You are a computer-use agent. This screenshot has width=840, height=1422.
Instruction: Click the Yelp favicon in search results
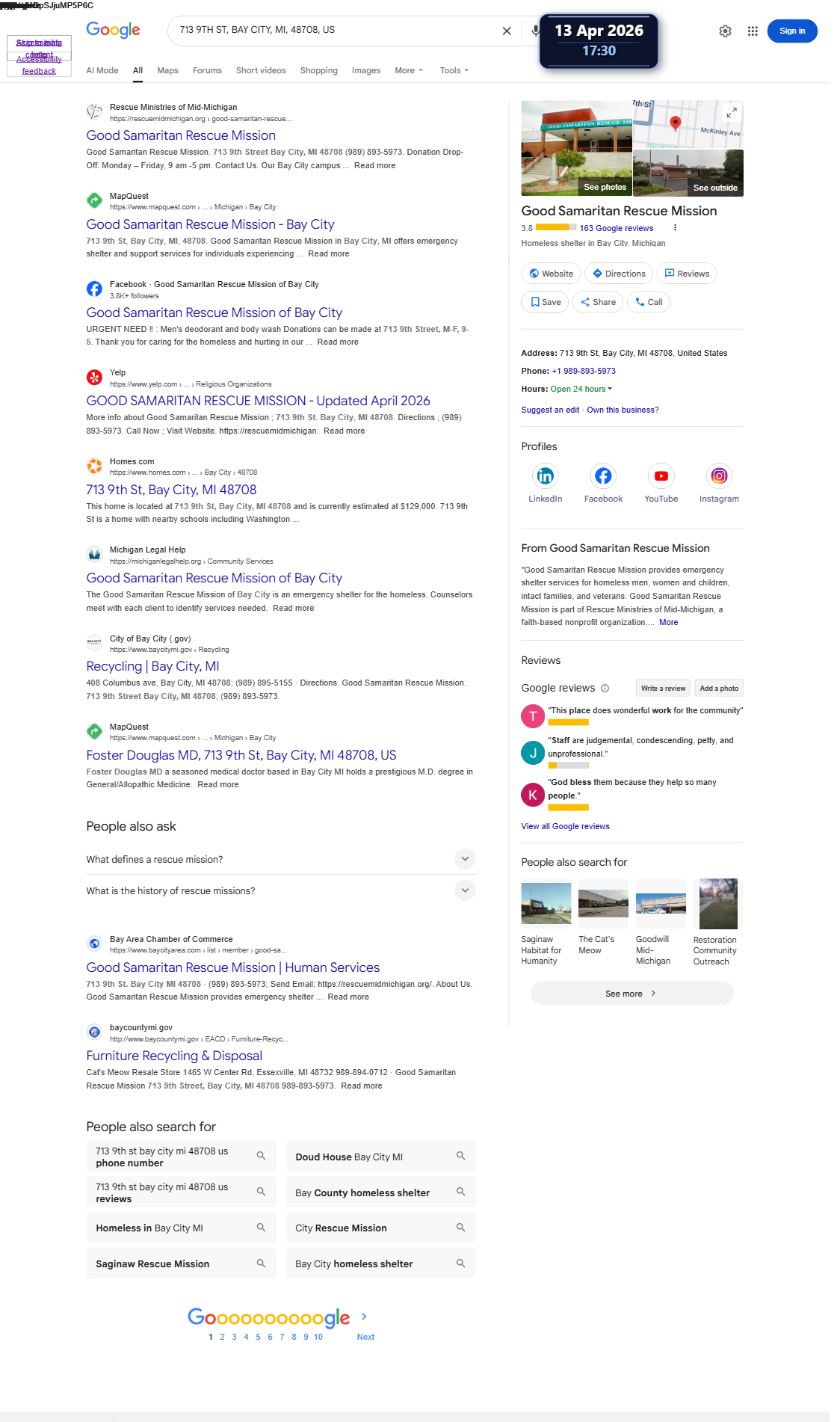click(x=94, y=377)
